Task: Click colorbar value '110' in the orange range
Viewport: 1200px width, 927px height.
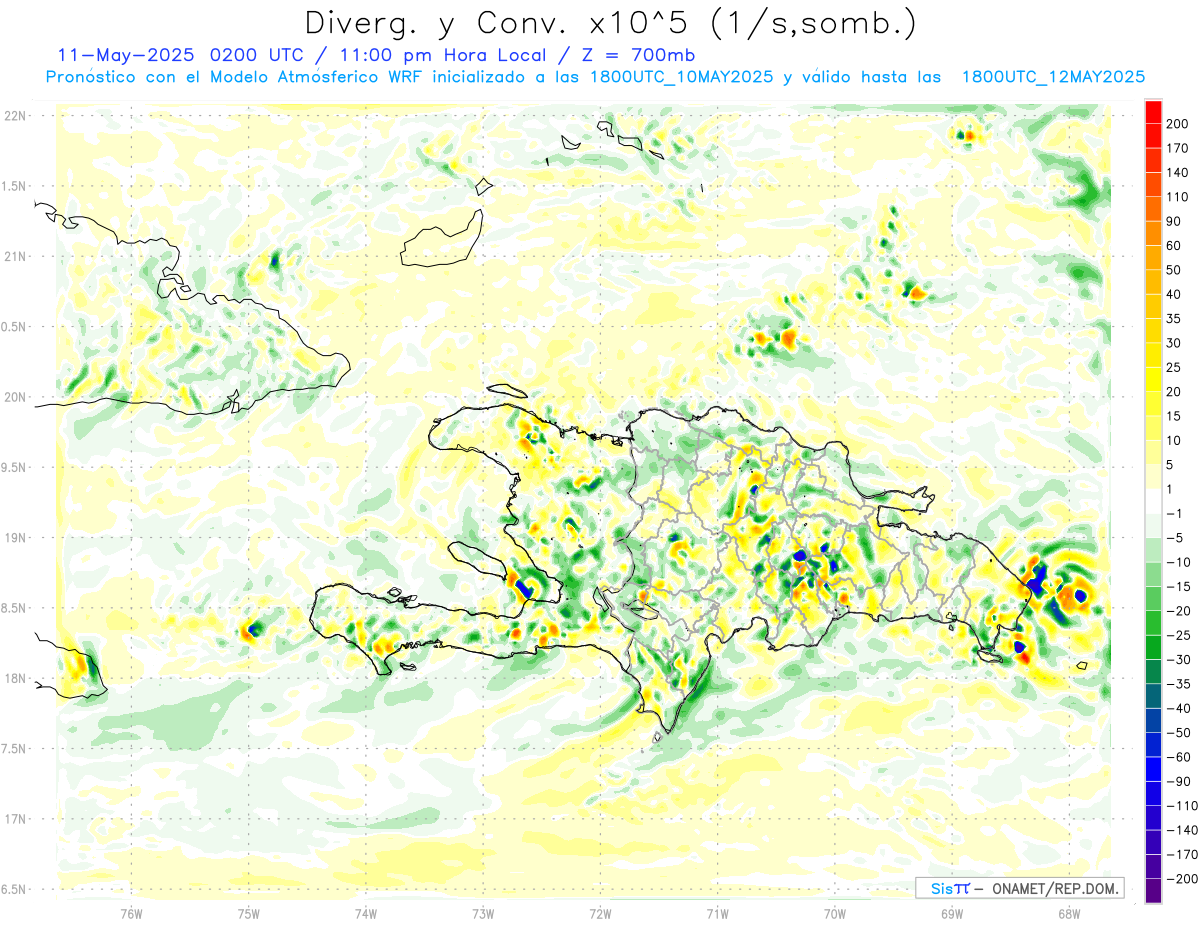Action: pos(1177,197)
